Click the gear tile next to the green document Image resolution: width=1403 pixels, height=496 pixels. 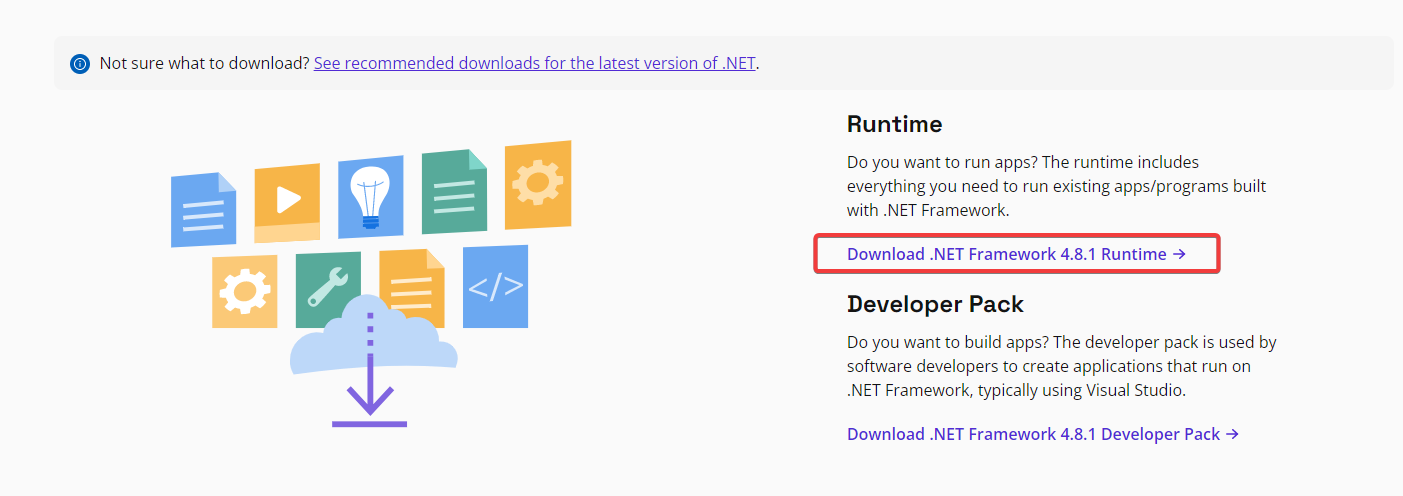click(537, 184)
